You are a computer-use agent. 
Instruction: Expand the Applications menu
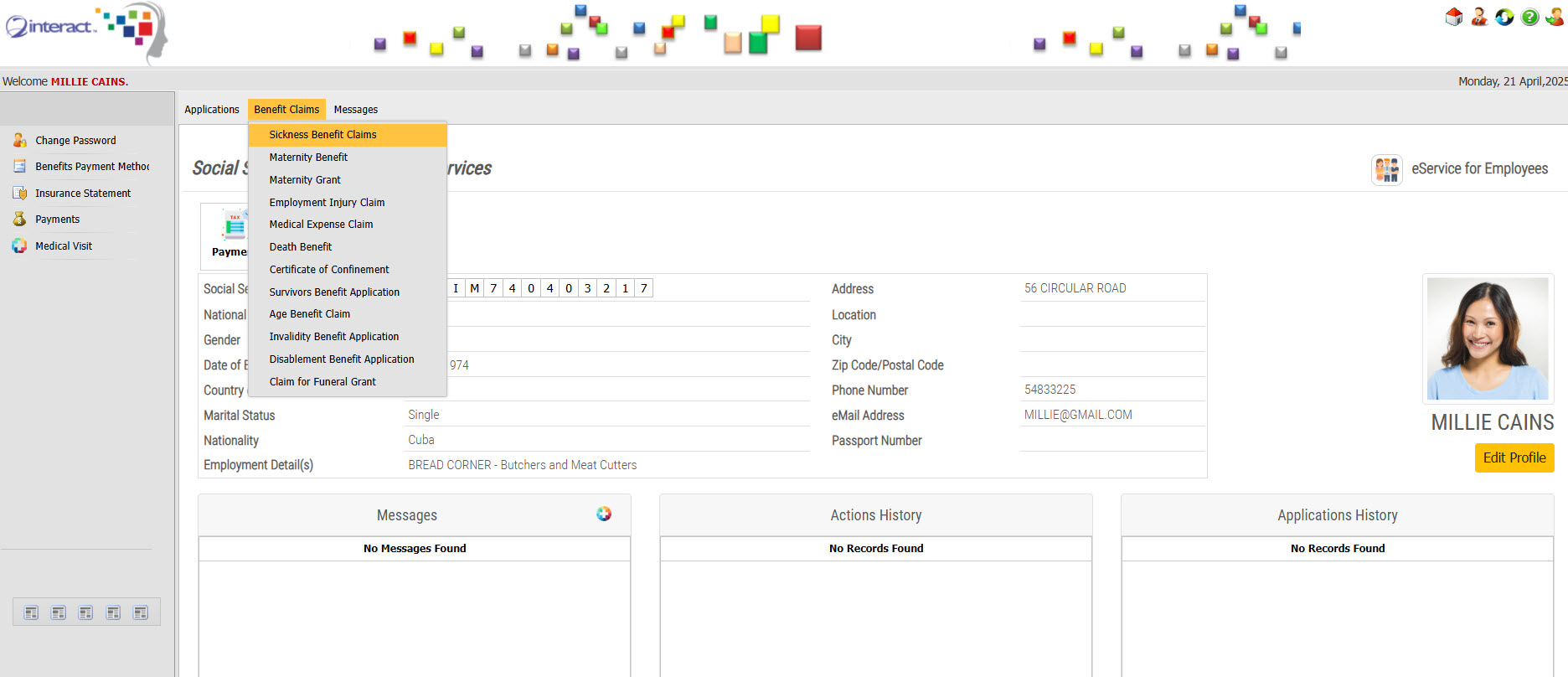(x=212, y=110)
